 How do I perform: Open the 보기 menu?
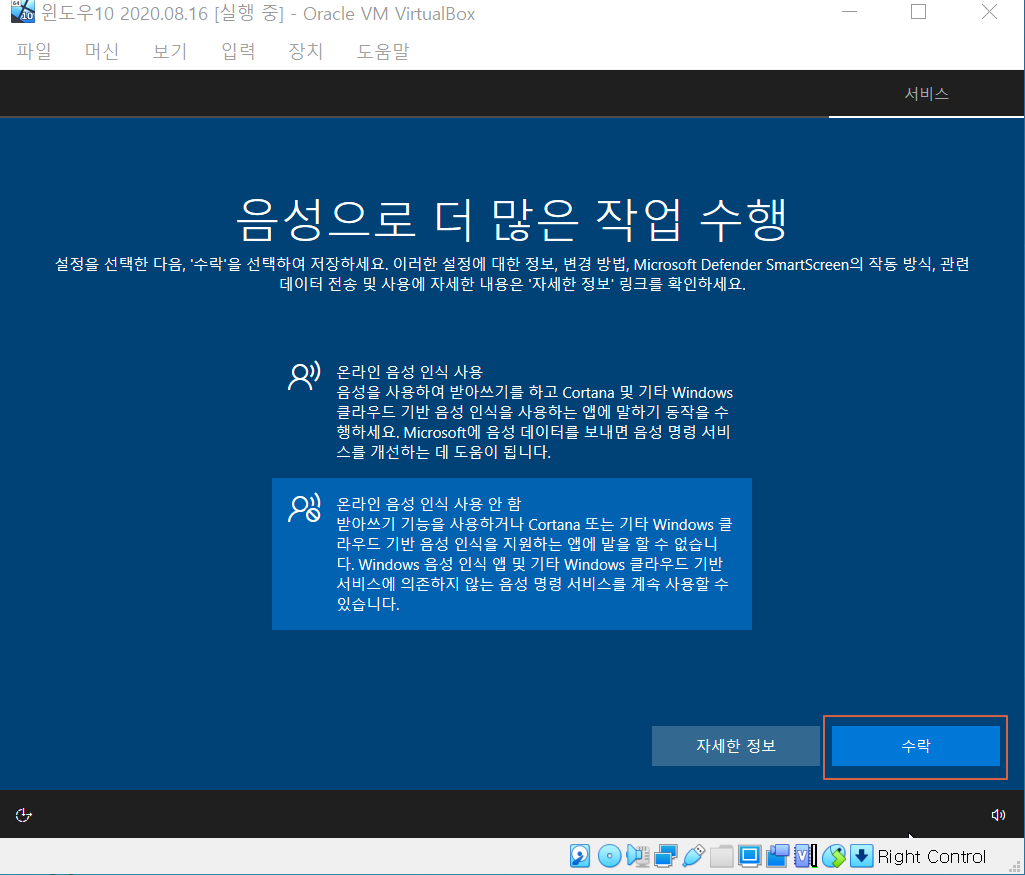click(x=170, y=51)
